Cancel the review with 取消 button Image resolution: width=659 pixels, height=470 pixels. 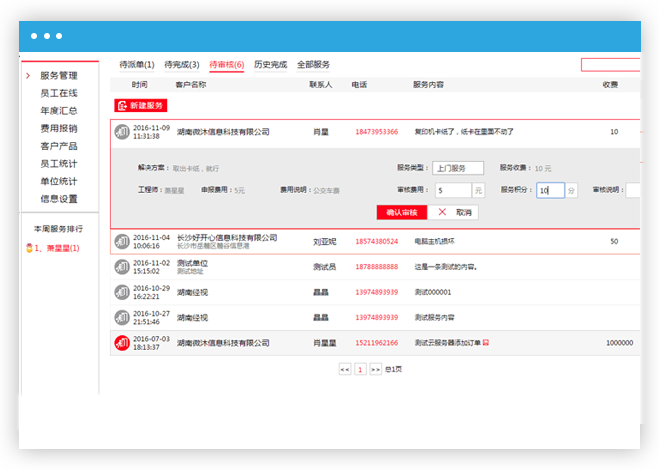point(456,212)
